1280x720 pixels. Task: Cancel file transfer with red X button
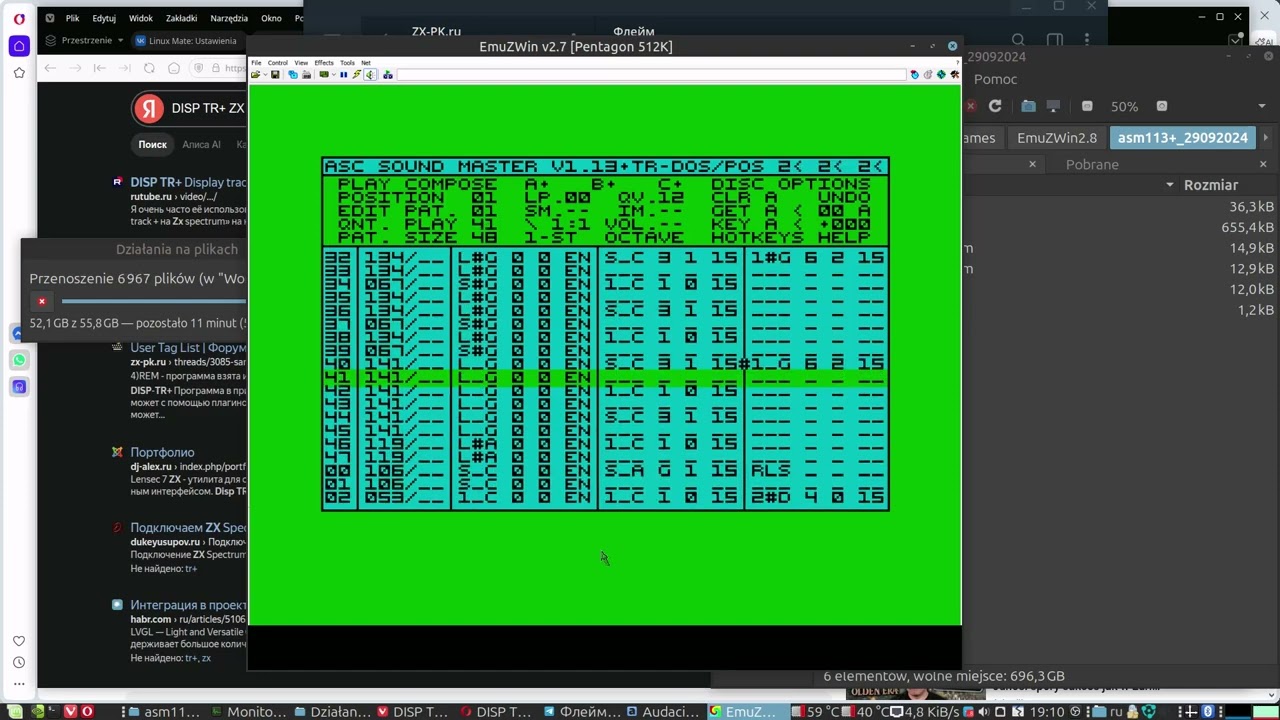[x=42, y=301]
